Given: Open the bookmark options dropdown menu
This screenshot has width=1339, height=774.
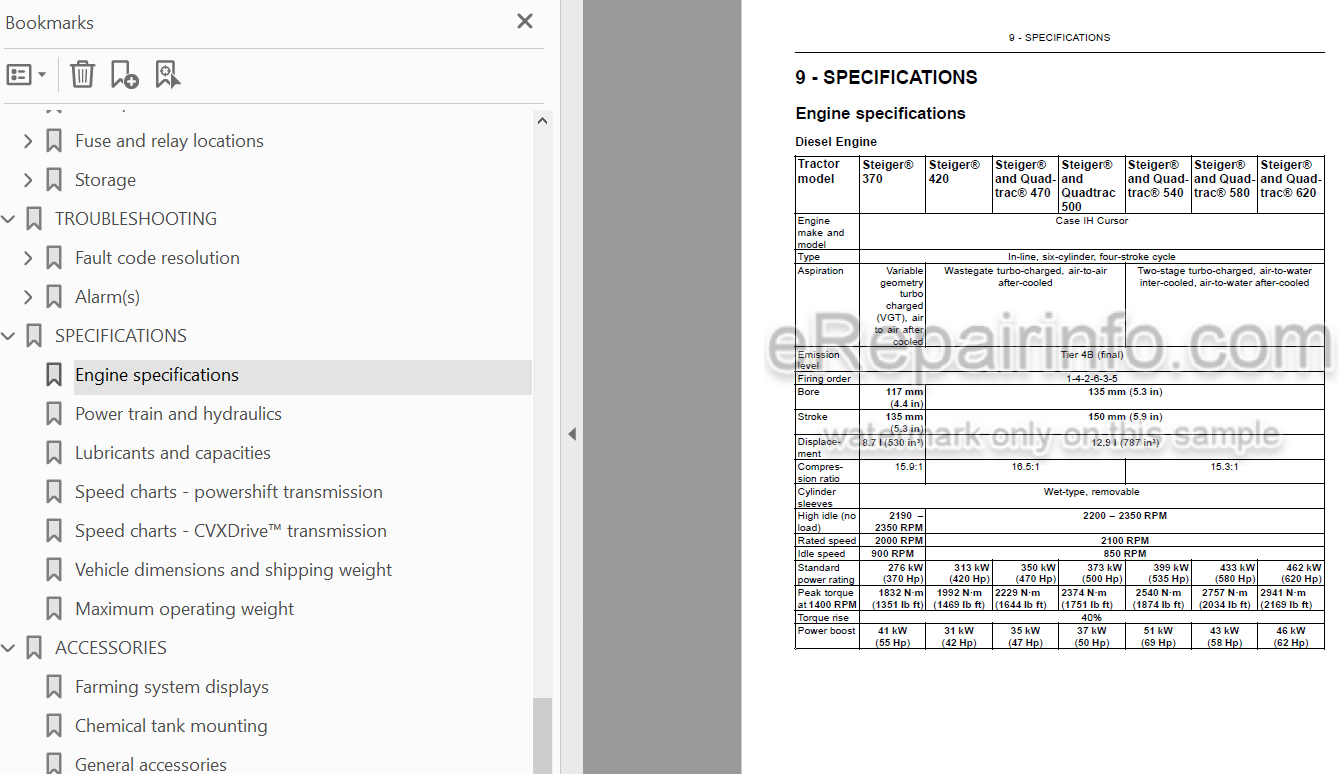Looking at the screenshot, I should click(27, 74).
